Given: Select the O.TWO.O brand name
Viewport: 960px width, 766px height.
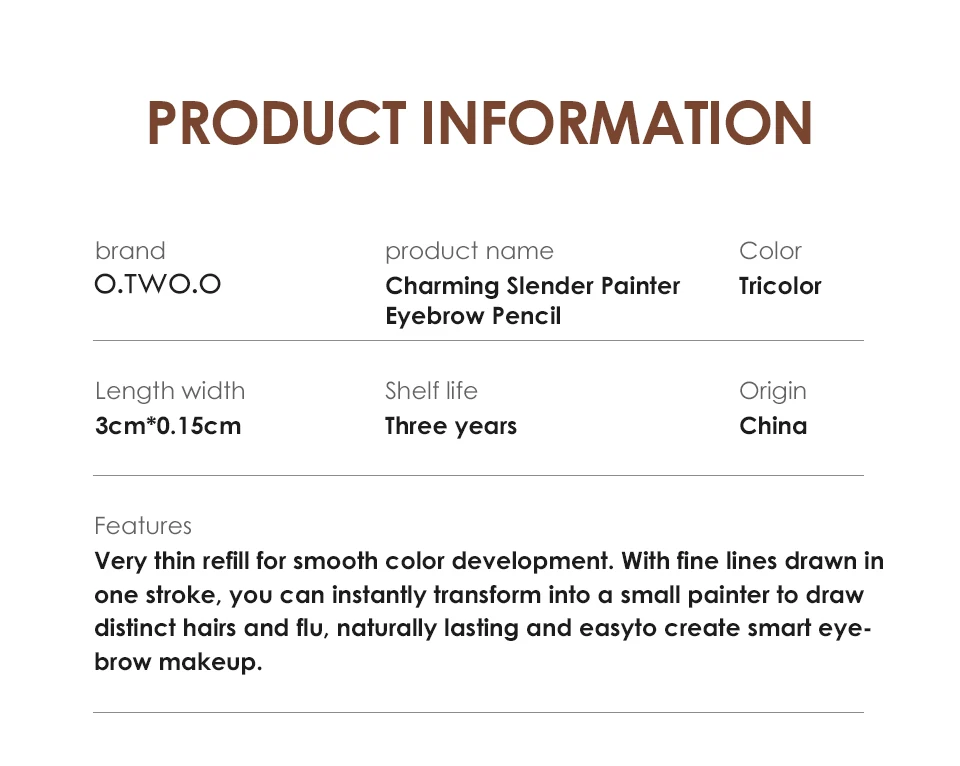Looking at the screenshot, I should (x=158, y=285).
